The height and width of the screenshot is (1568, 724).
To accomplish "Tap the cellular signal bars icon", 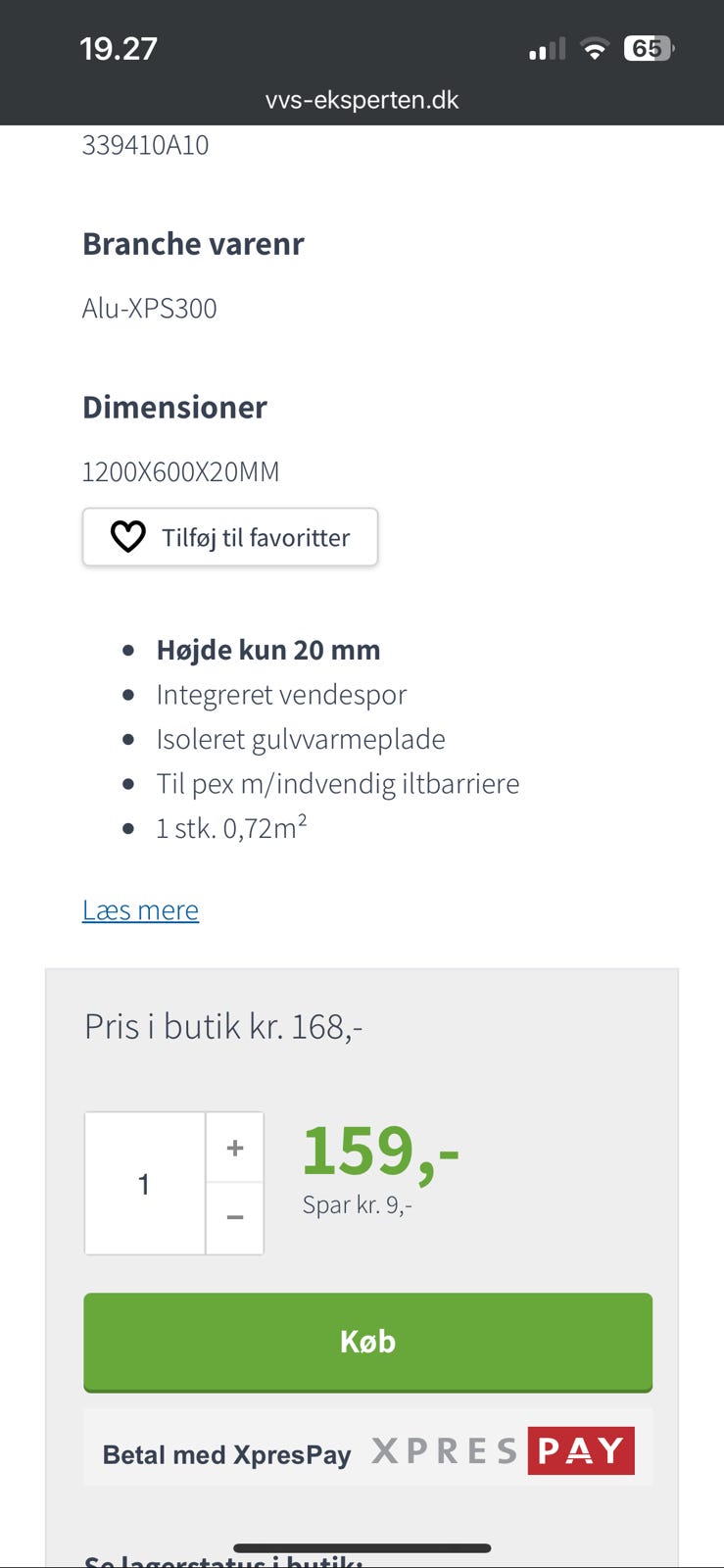I will [547, 49].
